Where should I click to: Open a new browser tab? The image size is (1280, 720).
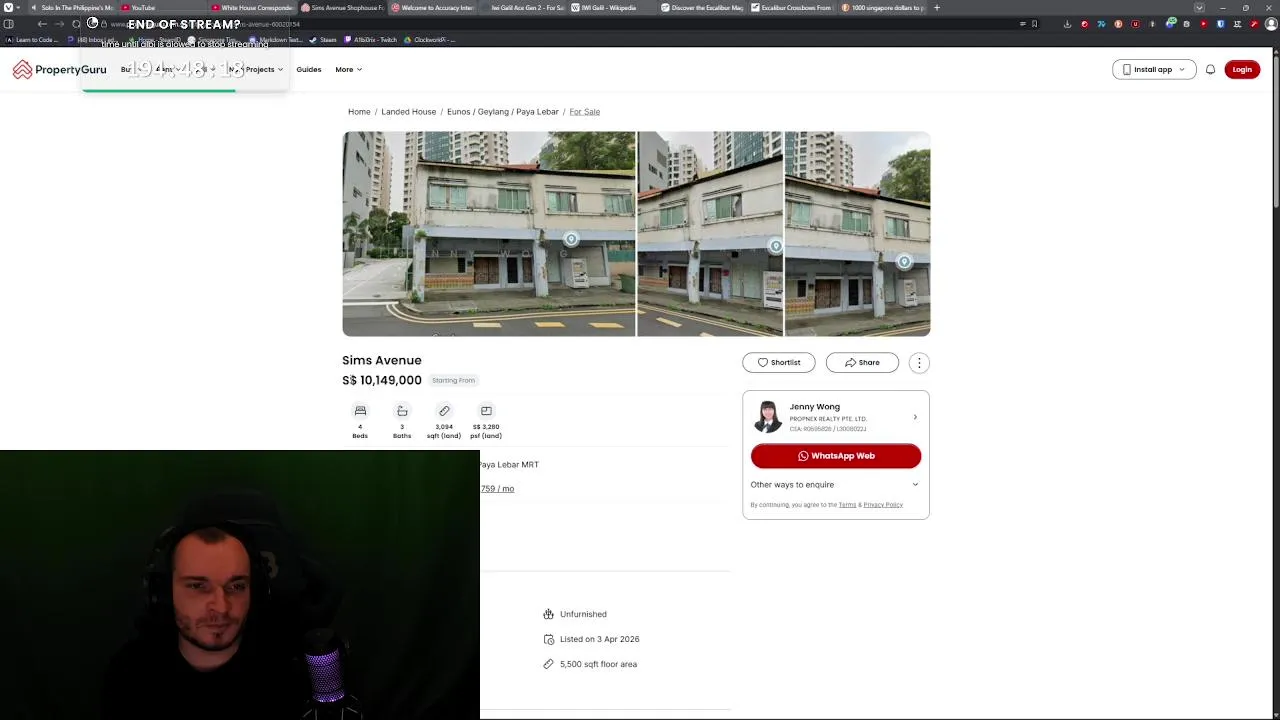coord(937,8)
